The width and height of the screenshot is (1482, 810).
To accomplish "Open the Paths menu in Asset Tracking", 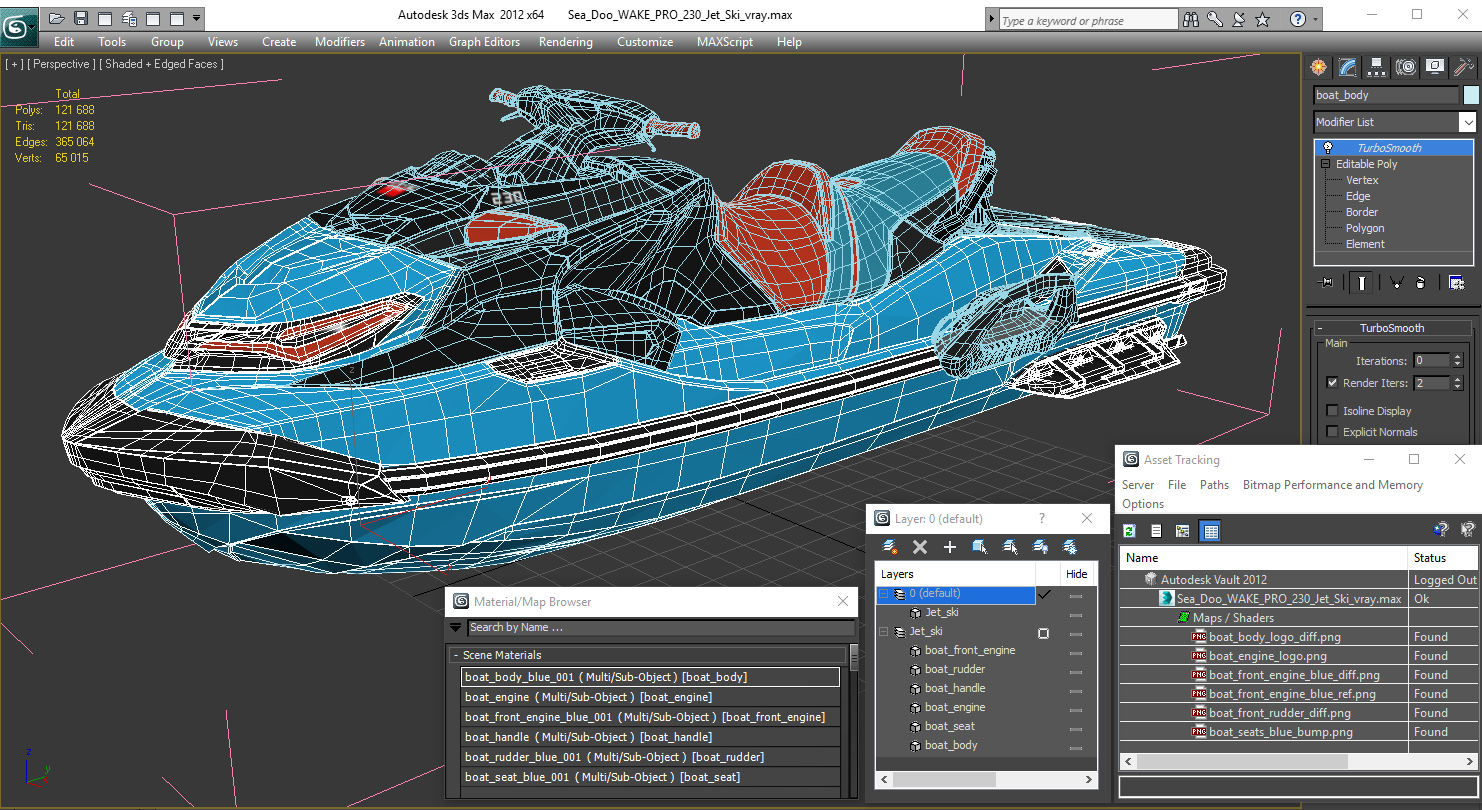I will [x=1214, y=485].
